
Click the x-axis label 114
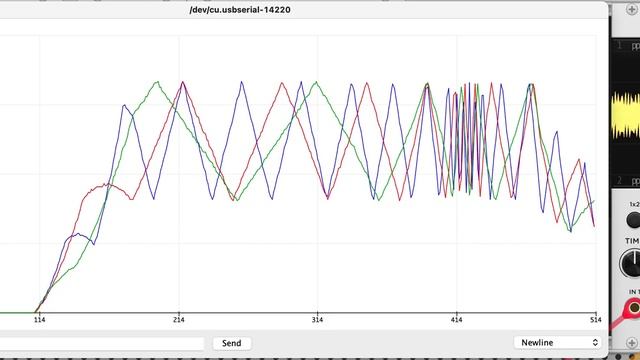click(x=40, y=320)
